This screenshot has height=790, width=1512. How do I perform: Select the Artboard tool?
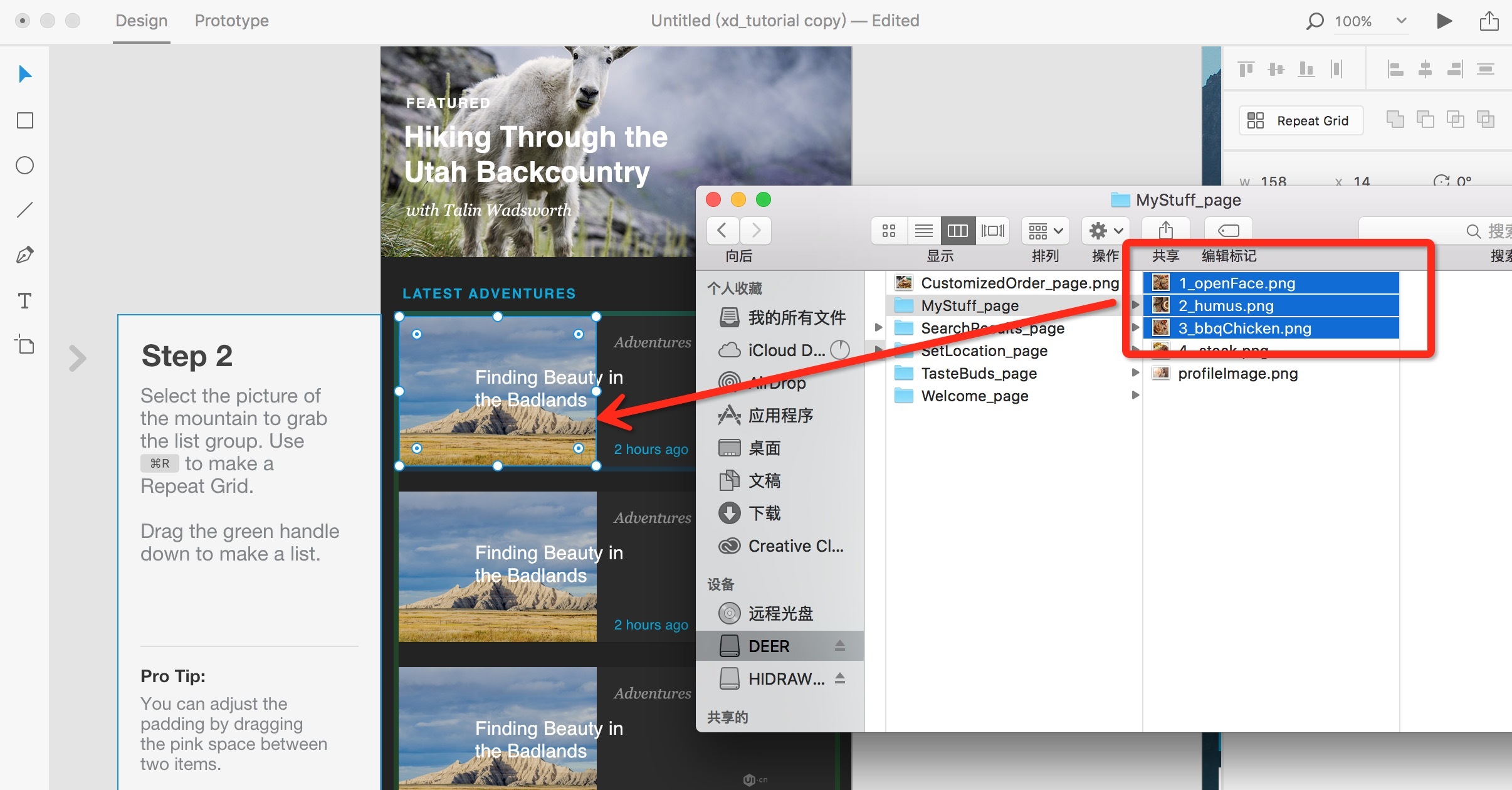tap(25, 345)
